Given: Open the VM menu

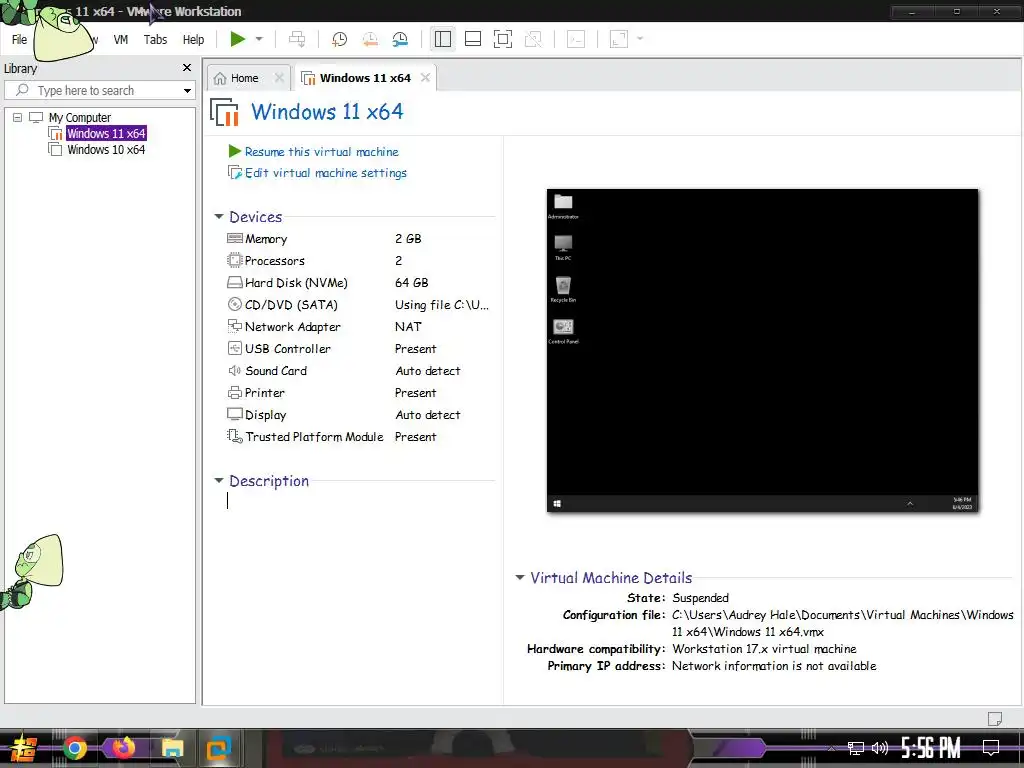Looking at the screenshot, I should coord(121,40).
